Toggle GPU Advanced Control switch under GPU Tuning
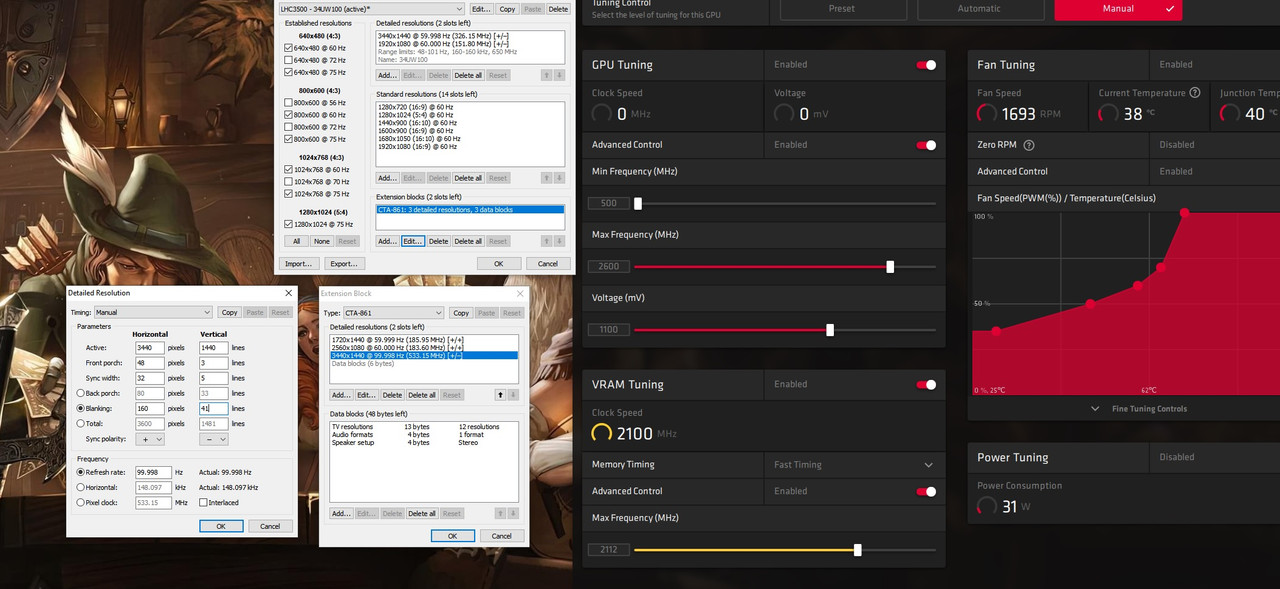This screenshot has height=589, width=1280. (927, 145)
